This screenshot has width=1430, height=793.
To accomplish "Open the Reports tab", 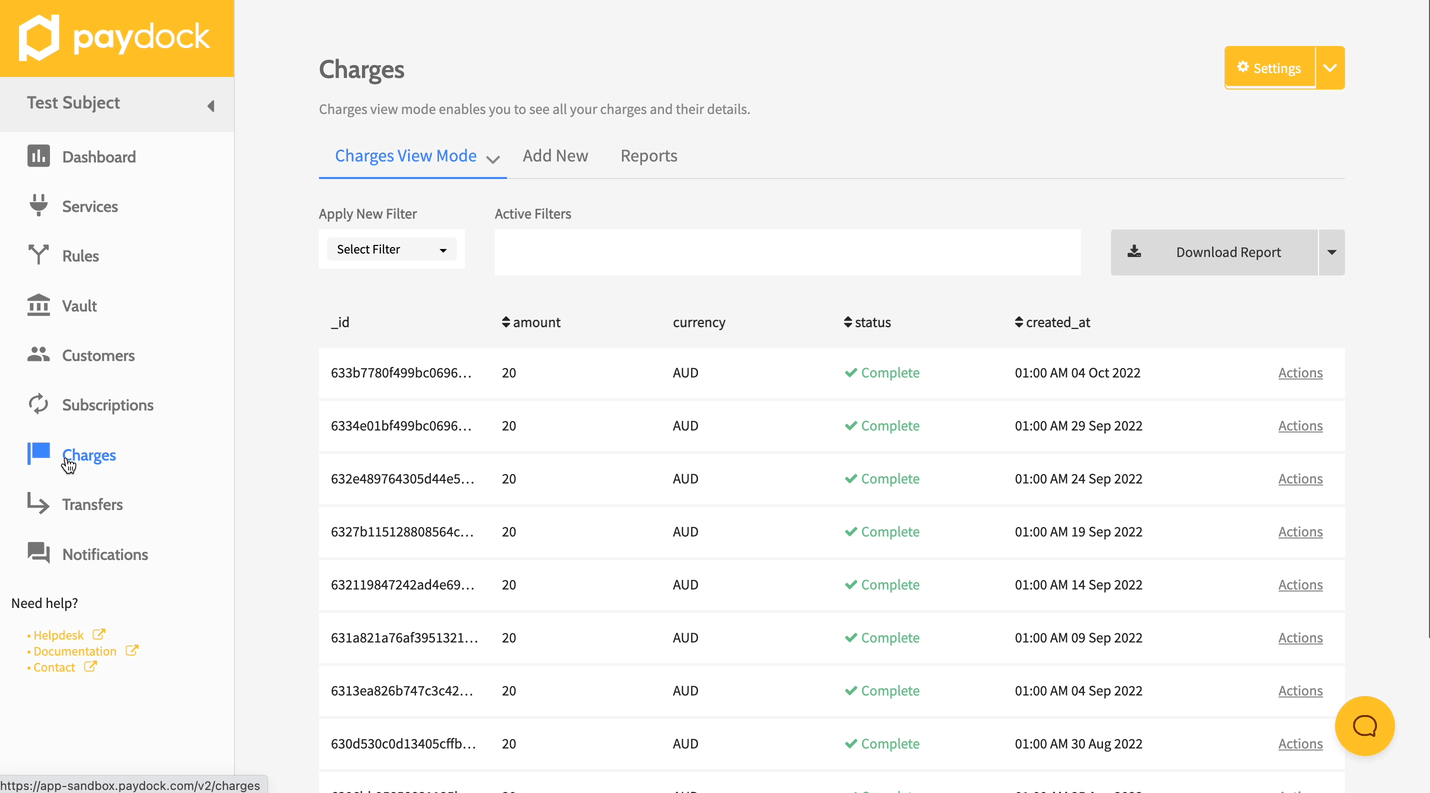I will [x=648, y=156].
